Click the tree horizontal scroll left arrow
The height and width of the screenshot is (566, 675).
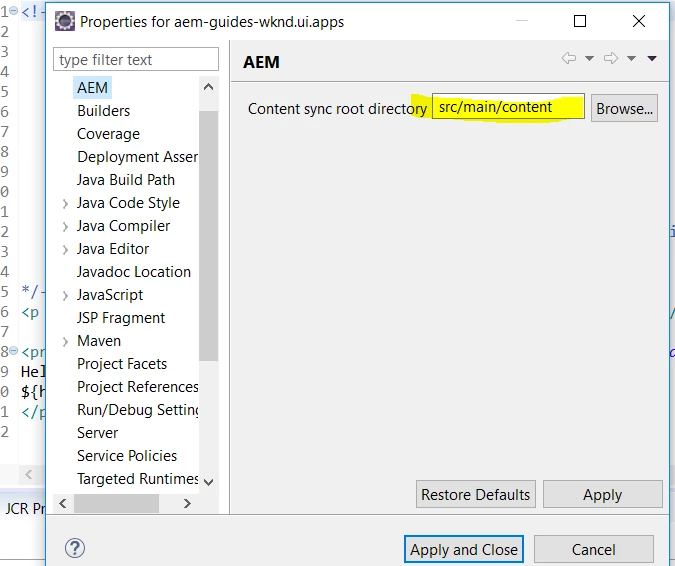(x=63, y=503)
